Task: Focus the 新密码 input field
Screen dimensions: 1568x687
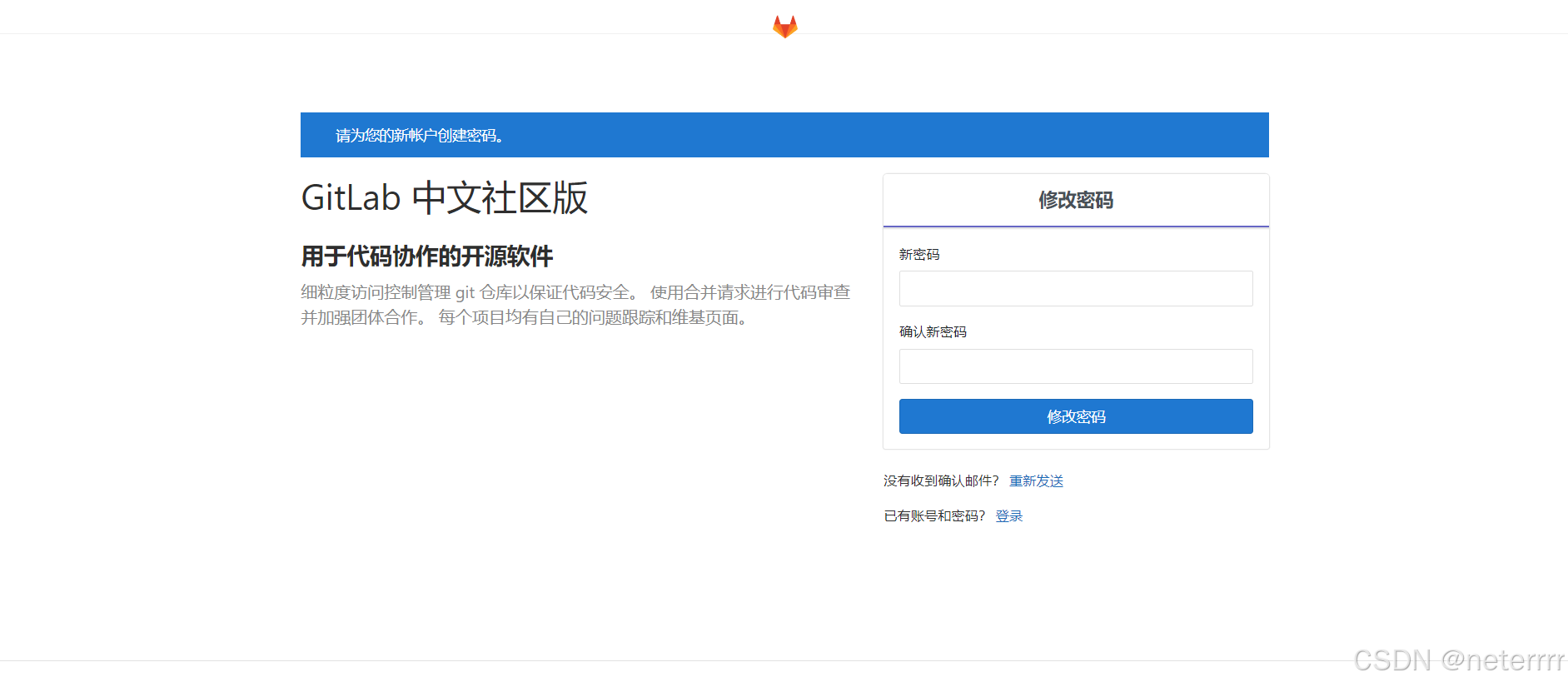Action: click(1076, 288)
